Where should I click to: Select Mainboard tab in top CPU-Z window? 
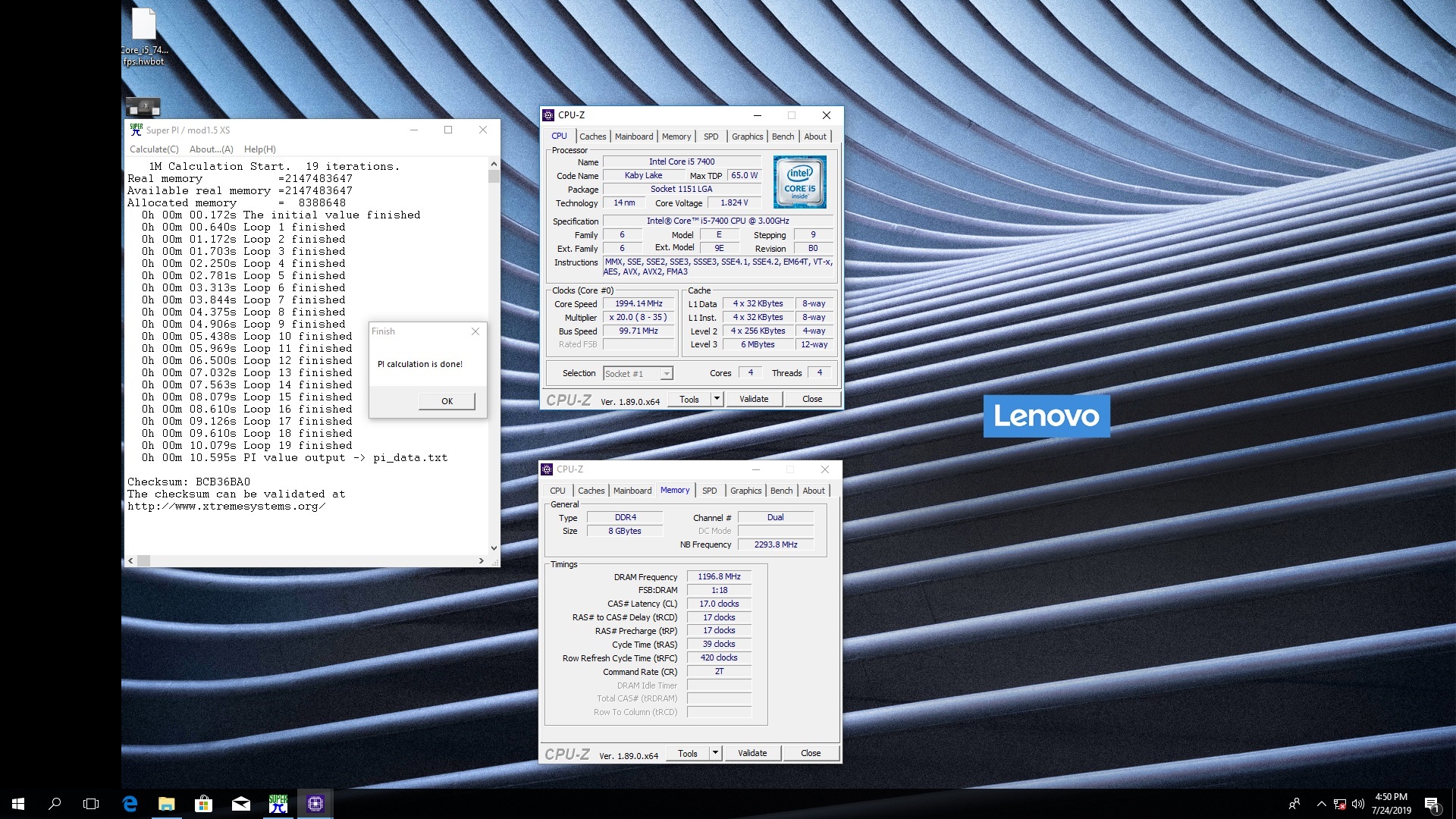(634, 136)
